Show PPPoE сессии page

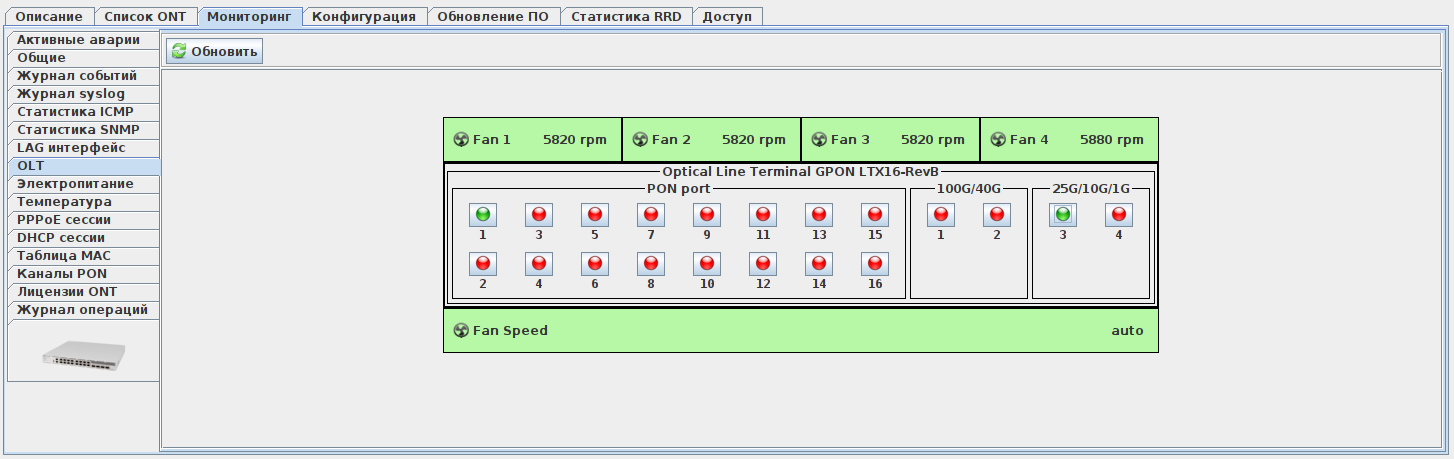click(83, 220)
